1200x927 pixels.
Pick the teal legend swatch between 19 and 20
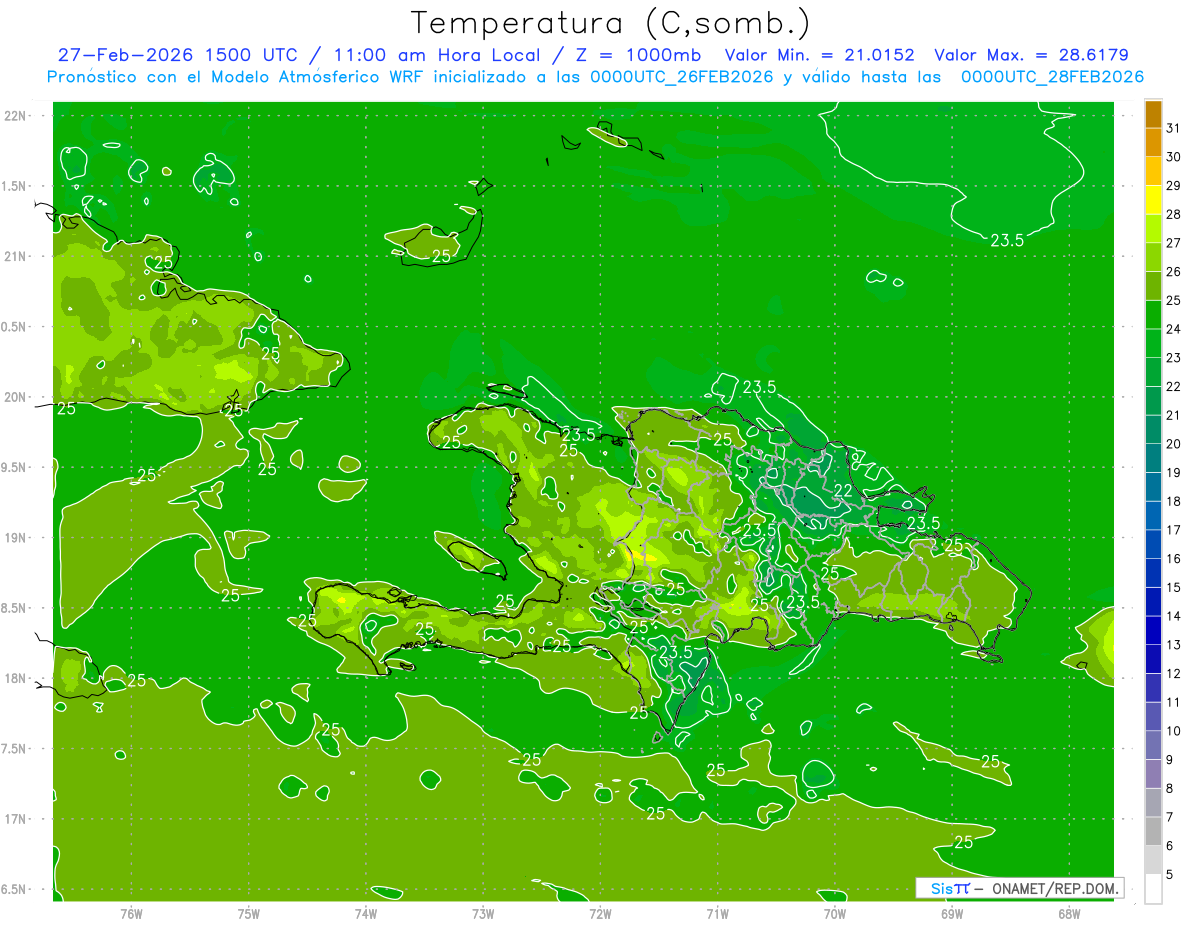click(1153, 459)
